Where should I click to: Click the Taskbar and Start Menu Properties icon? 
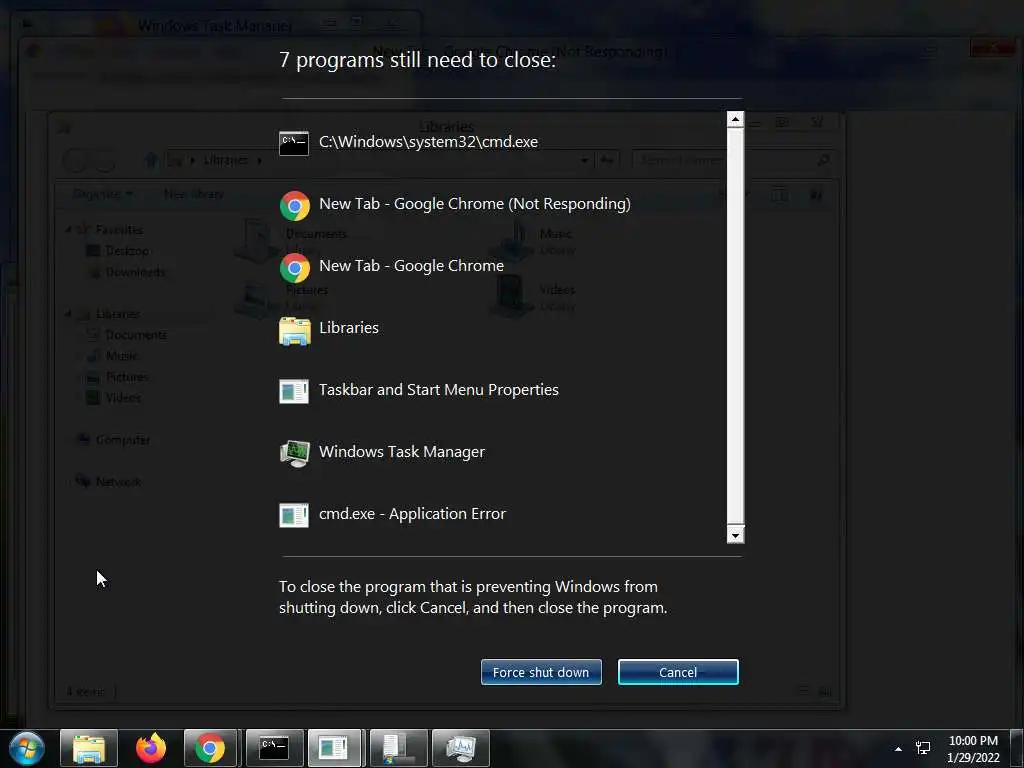pos(294,391)
